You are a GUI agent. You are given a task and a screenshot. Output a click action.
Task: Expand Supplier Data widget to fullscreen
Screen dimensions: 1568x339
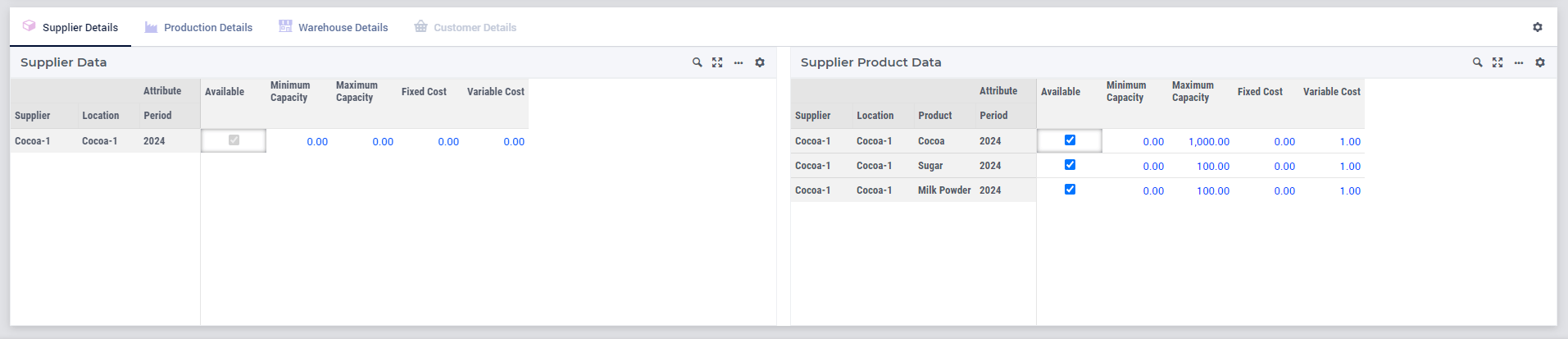coord(717,62)
